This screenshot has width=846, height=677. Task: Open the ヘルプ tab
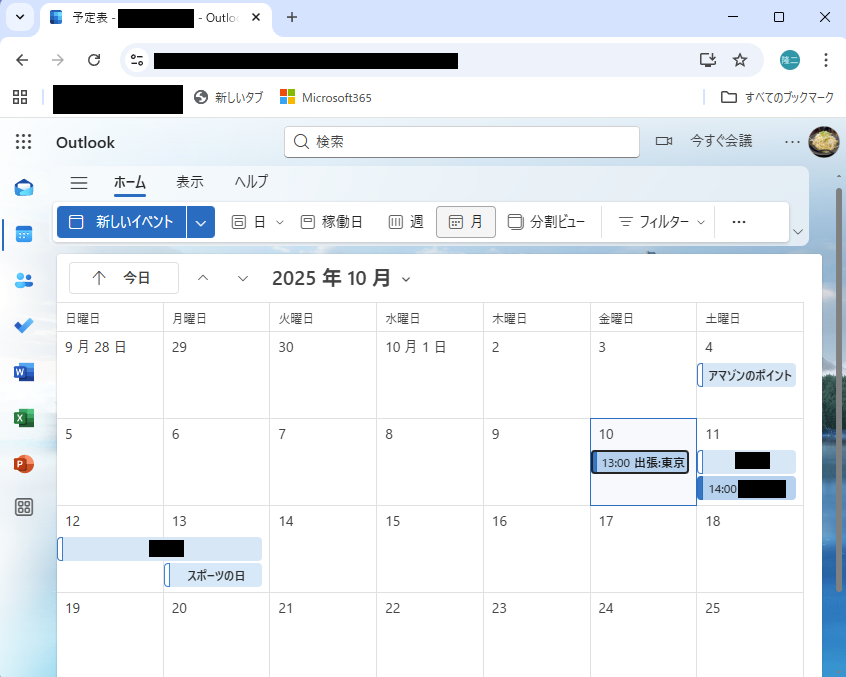tap(249, 182)
